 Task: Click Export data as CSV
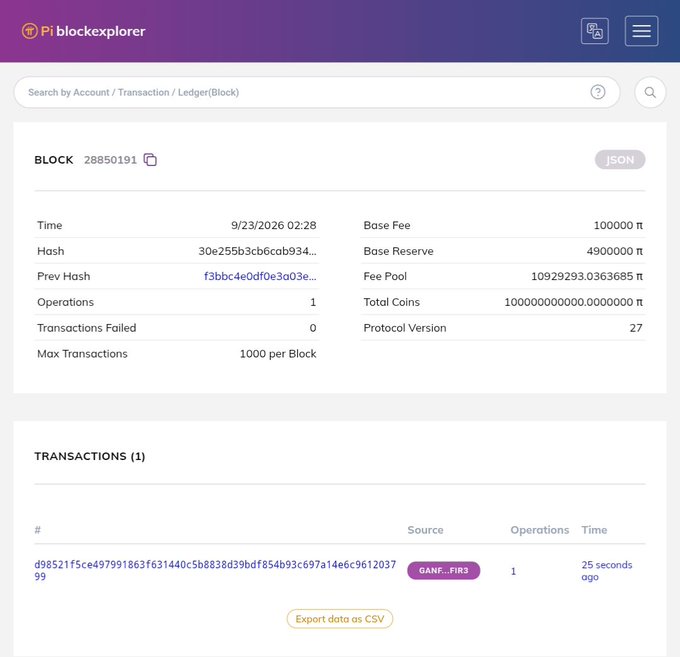click(x=340, y=619)
